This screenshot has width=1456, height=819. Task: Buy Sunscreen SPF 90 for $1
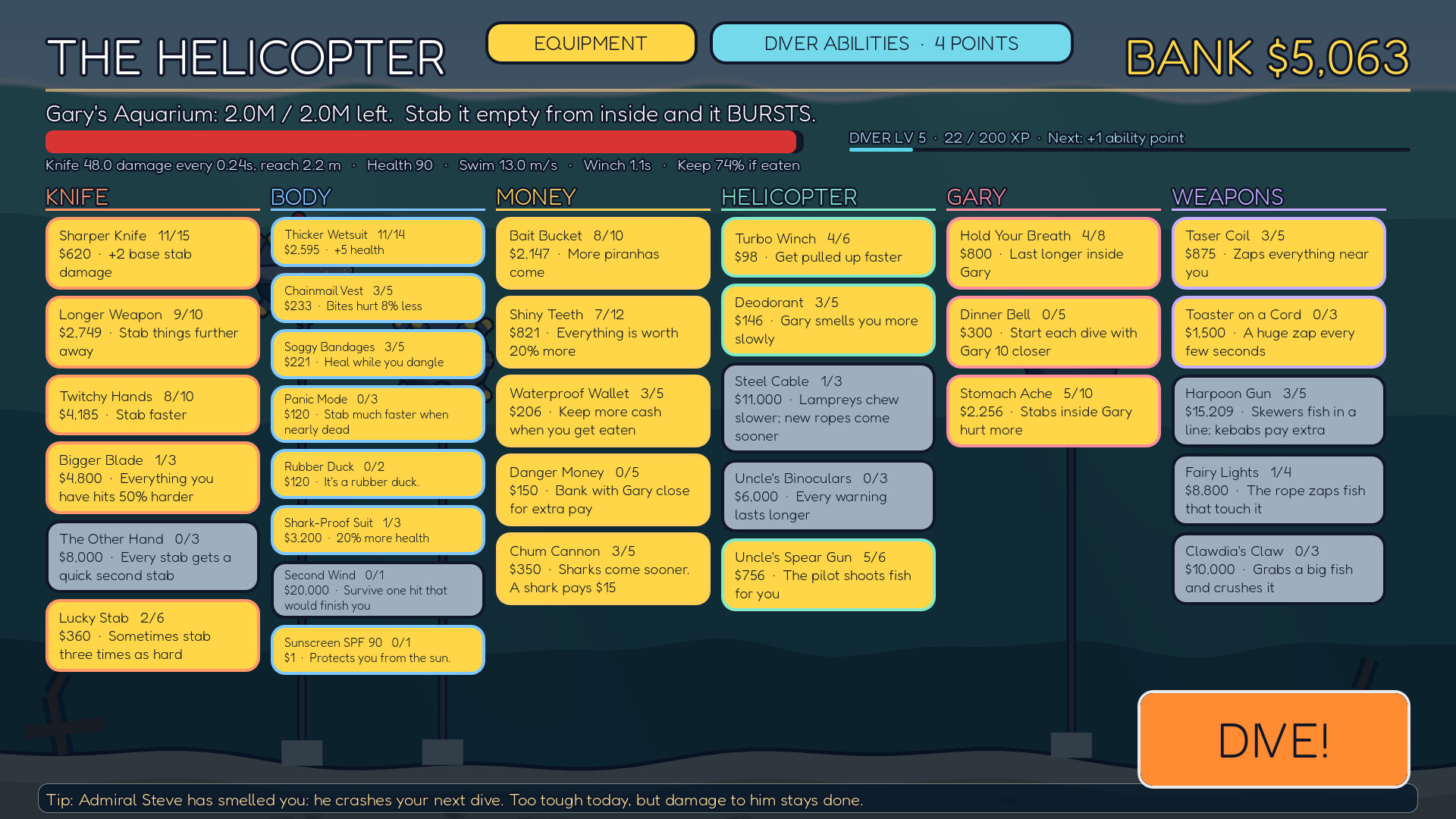coord(378,650)
